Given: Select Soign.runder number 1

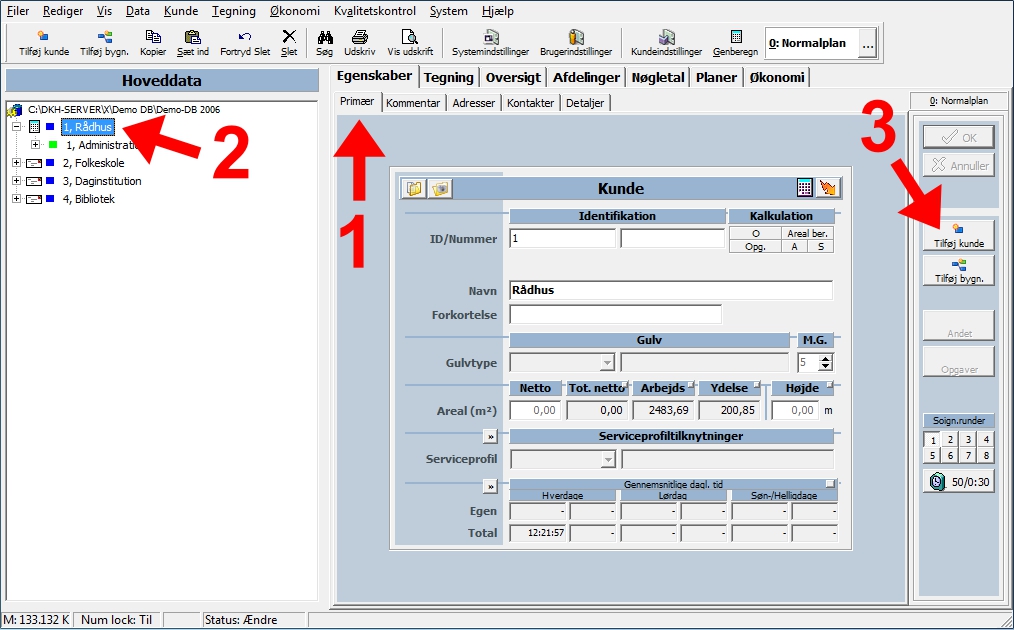Looking at the screenshot, I should click(x=933, y=440).
